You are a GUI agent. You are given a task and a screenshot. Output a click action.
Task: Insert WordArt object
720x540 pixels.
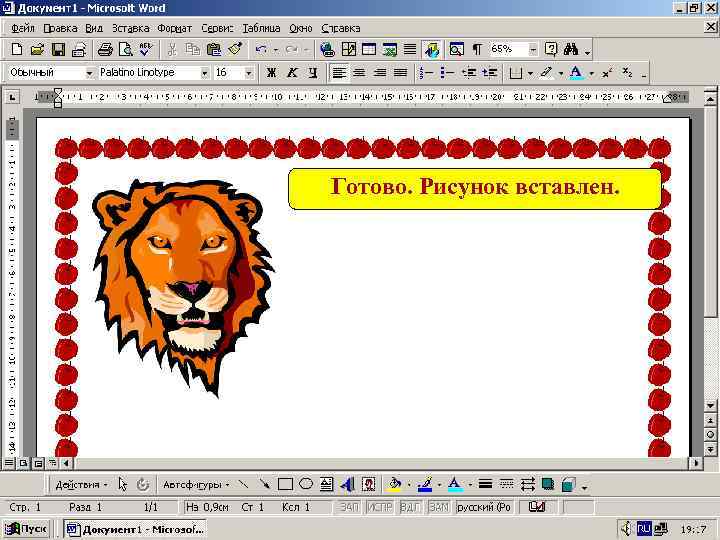(348, 484)
